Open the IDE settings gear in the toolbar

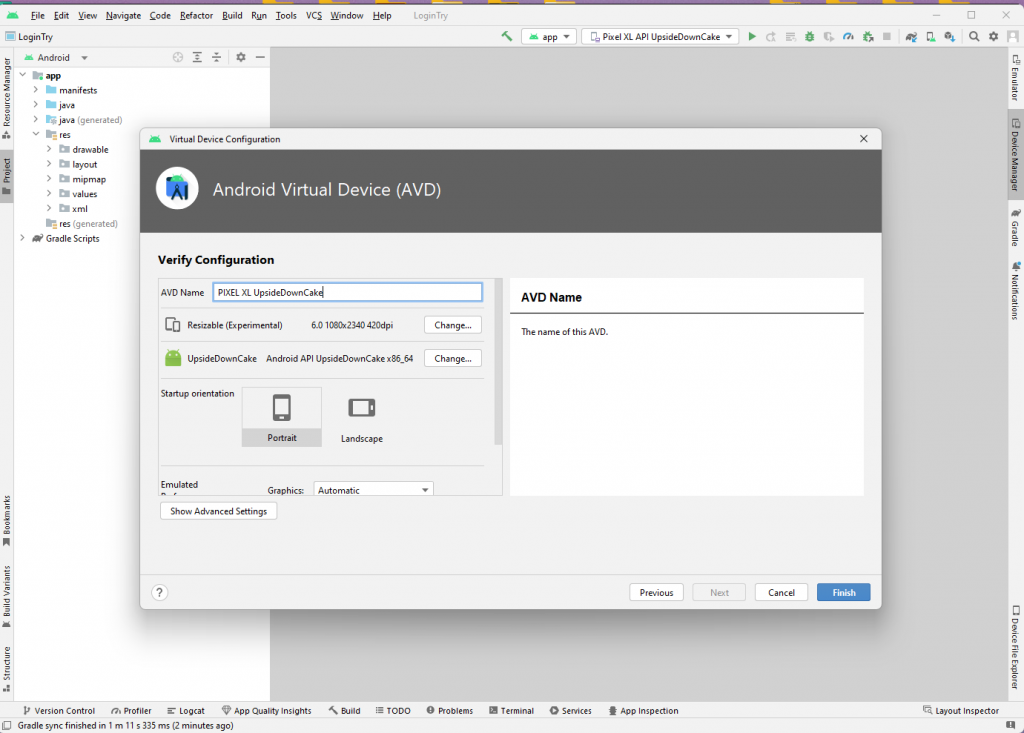(x=993, y=37)
